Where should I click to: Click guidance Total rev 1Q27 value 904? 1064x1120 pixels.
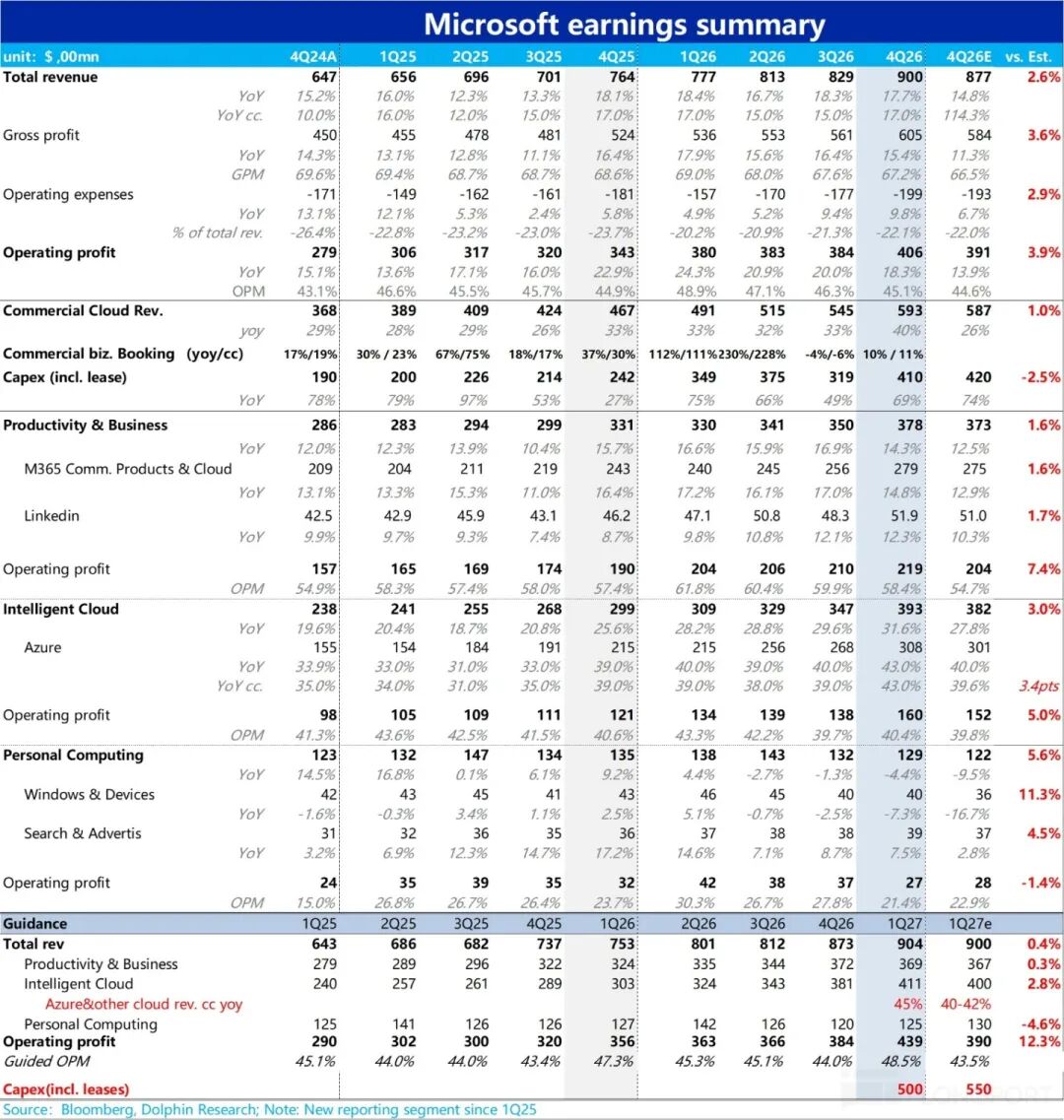(x=909, y=945)
